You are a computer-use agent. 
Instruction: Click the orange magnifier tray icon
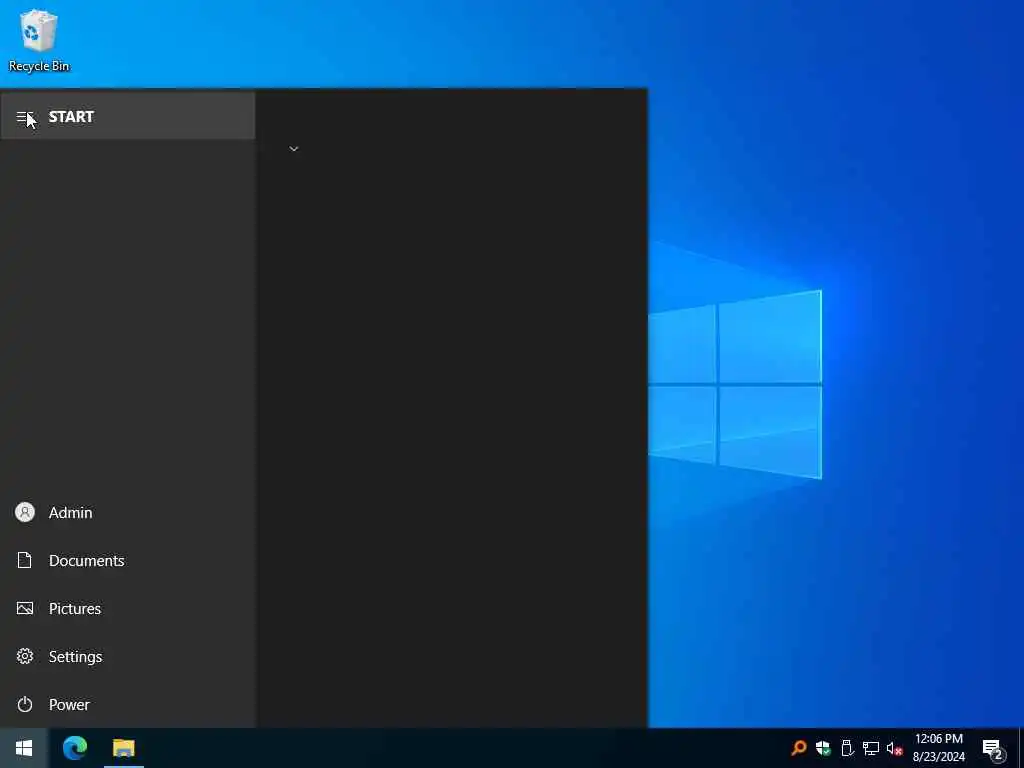point(798,748)
